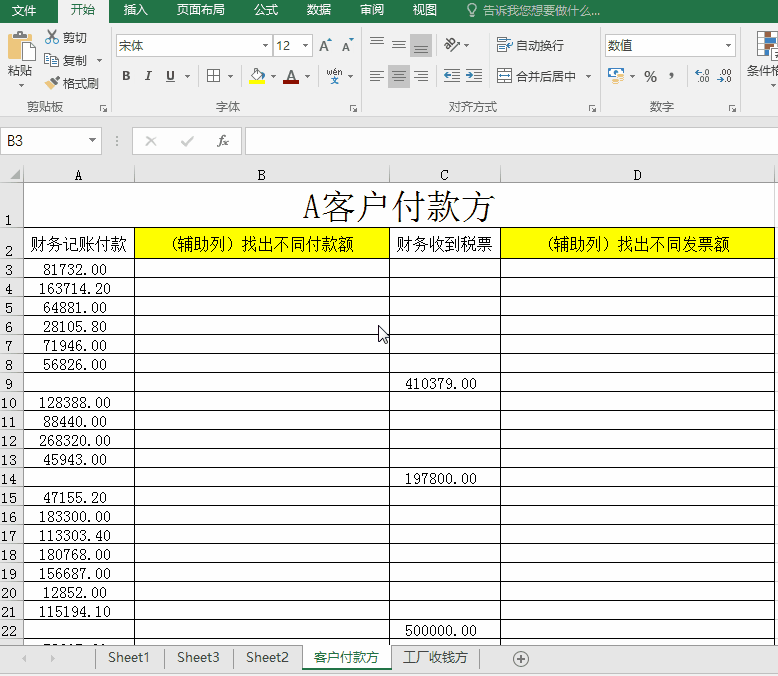Viewport: 778px width, 676px height.
Task: Open the font dialog launcher
Action: (353, 108)
